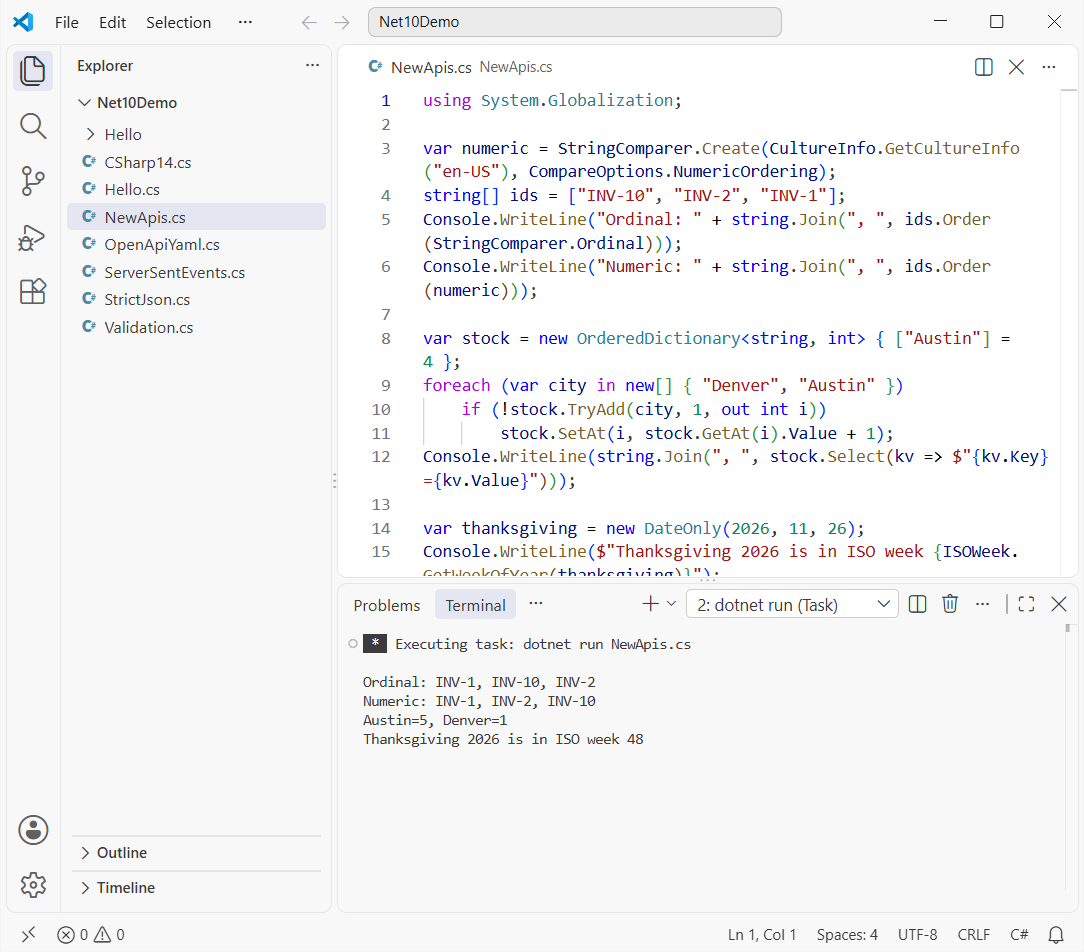The image size is (1084, 952).
Task: Change language mode C#
Action: point(1019,935)
